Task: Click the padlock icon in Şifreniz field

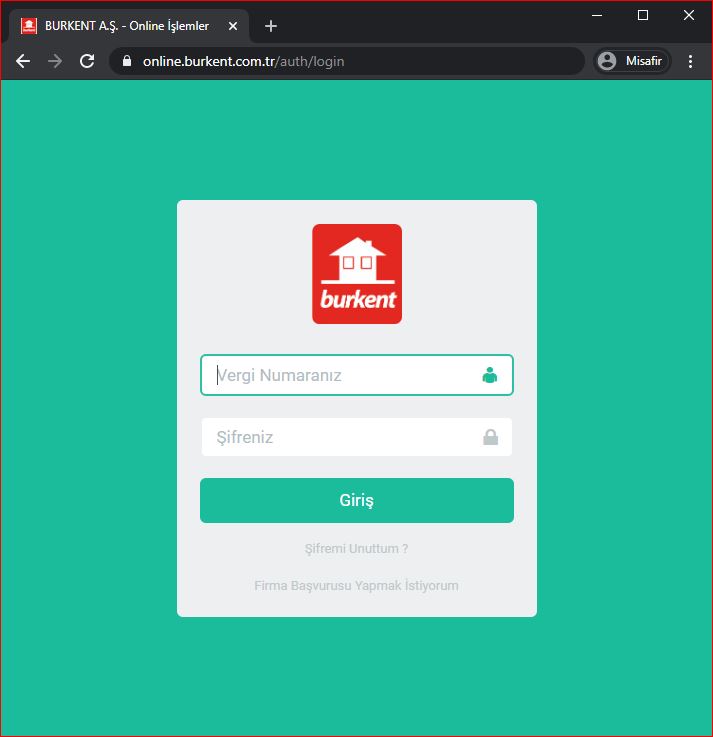Action: [490, 437]
